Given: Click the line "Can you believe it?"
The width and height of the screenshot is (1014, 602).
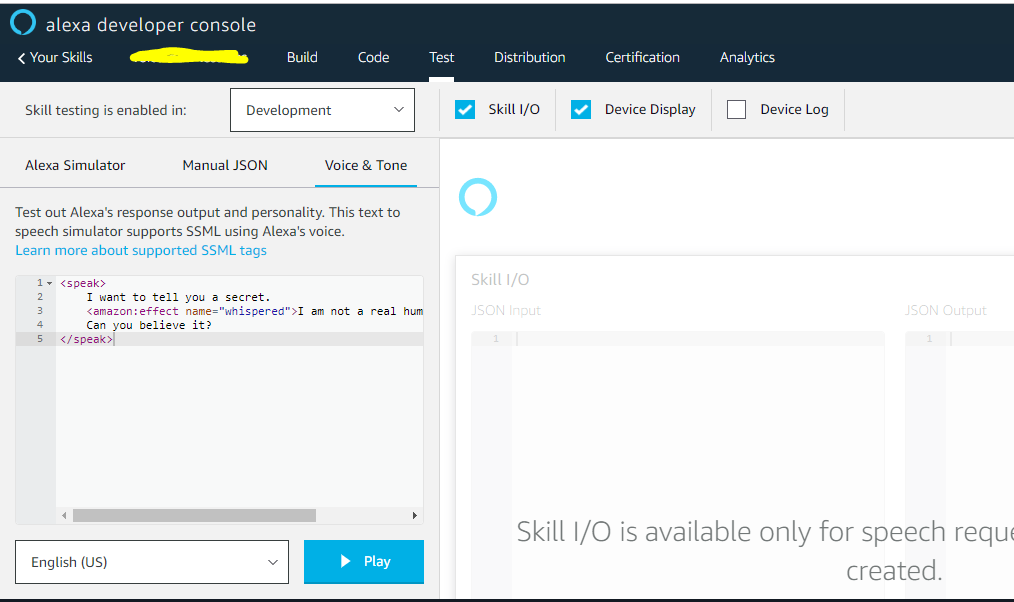Looking at the screenshot, I should pos(149,325).
